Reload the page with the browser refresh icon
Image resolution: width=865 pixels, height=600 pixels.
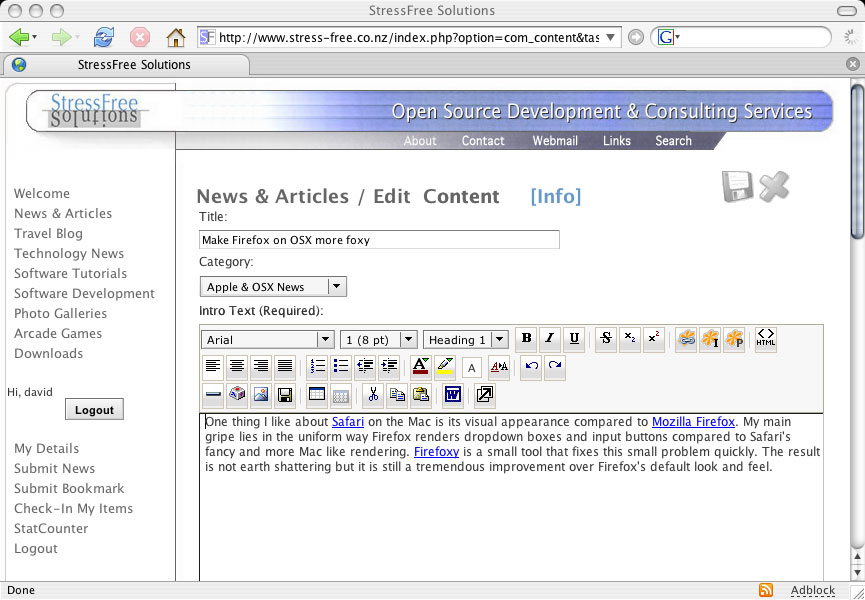pyautogui.click(x=104, y=38)
